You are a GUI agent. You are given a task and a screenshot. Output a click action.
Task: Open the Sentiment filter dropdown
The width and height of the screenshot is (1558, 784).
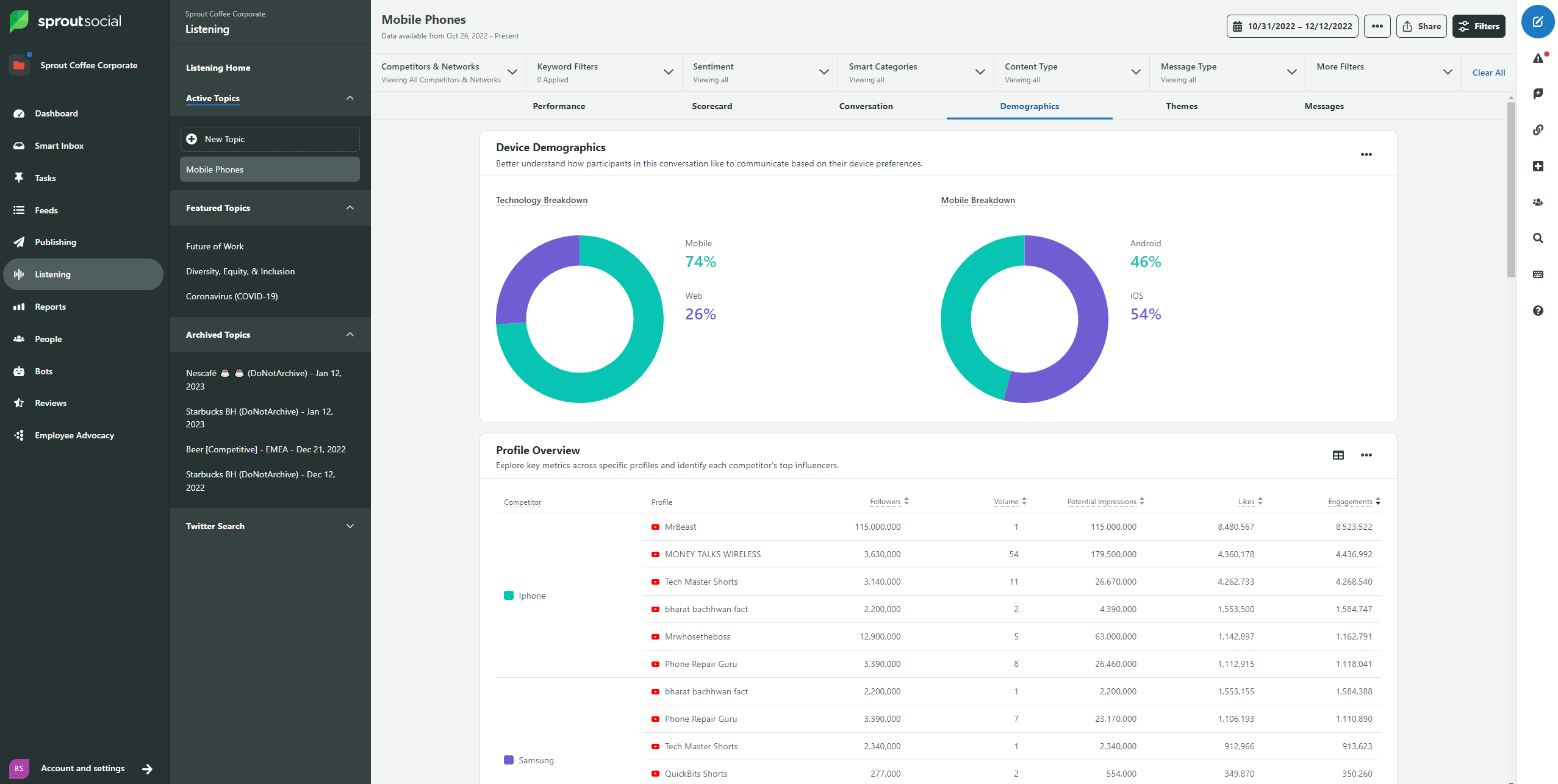coord(824,72)
